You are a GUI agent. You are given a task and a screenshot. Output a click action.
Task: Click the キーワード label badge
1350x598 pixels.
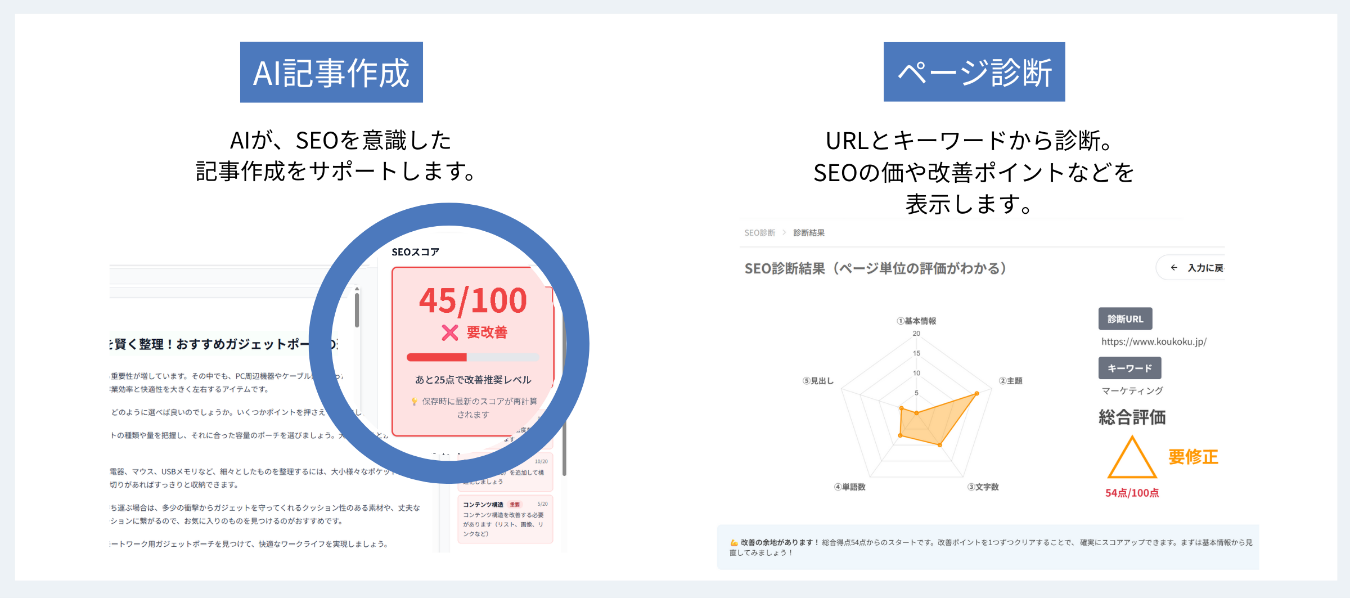[1130, 368]
